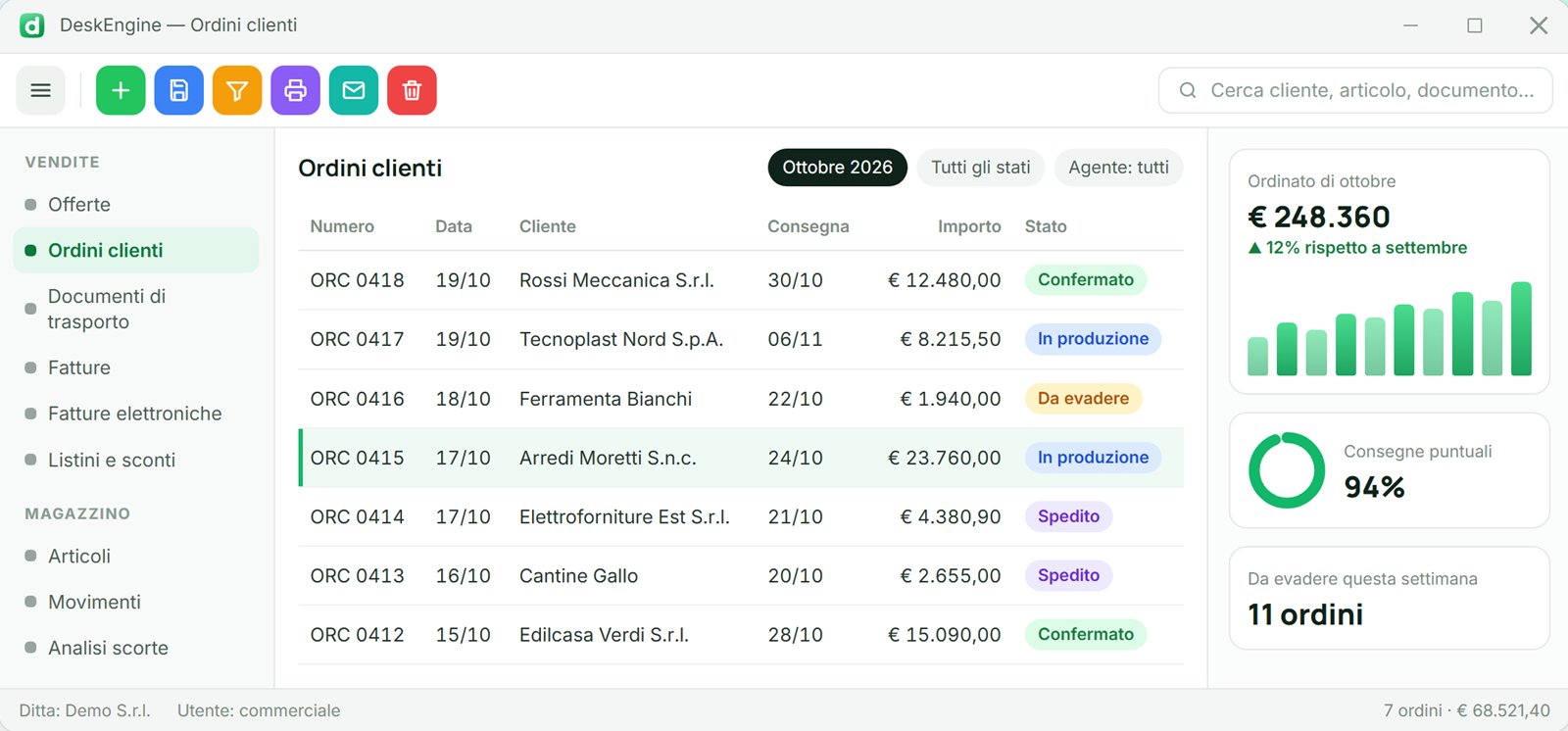Sort by the Importo column header

tap(969, 226)
